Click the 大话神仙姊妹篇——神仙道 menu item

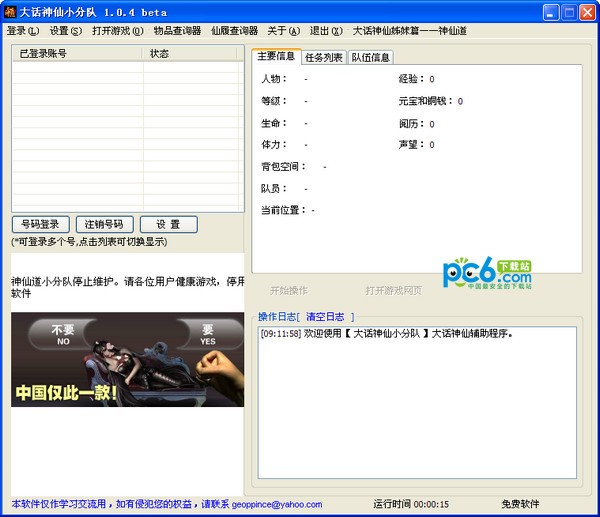pyautogui.click(x=409, y=31)
